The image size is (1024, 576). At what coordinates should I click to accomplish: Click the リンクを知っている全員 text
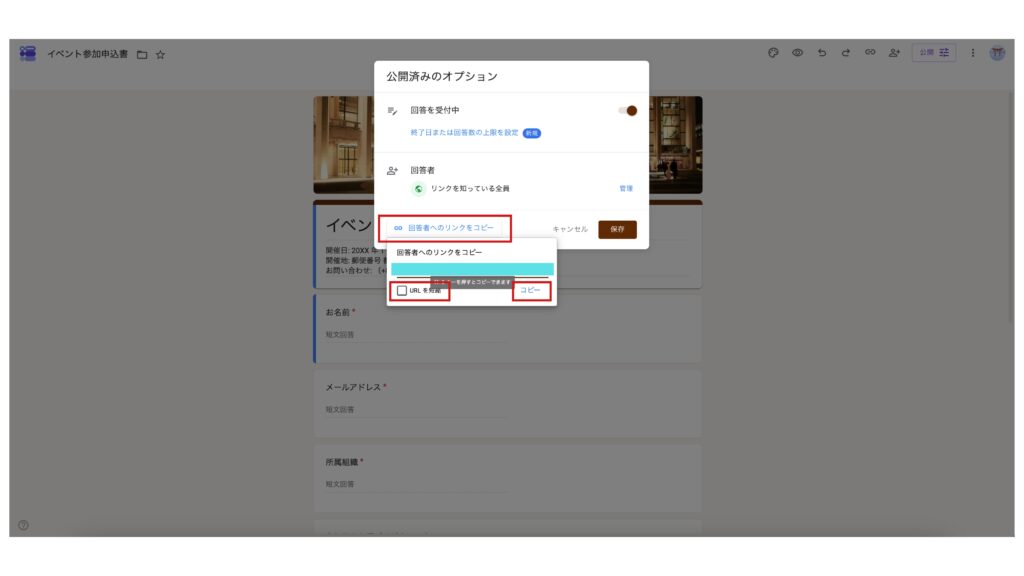(470, 189)
